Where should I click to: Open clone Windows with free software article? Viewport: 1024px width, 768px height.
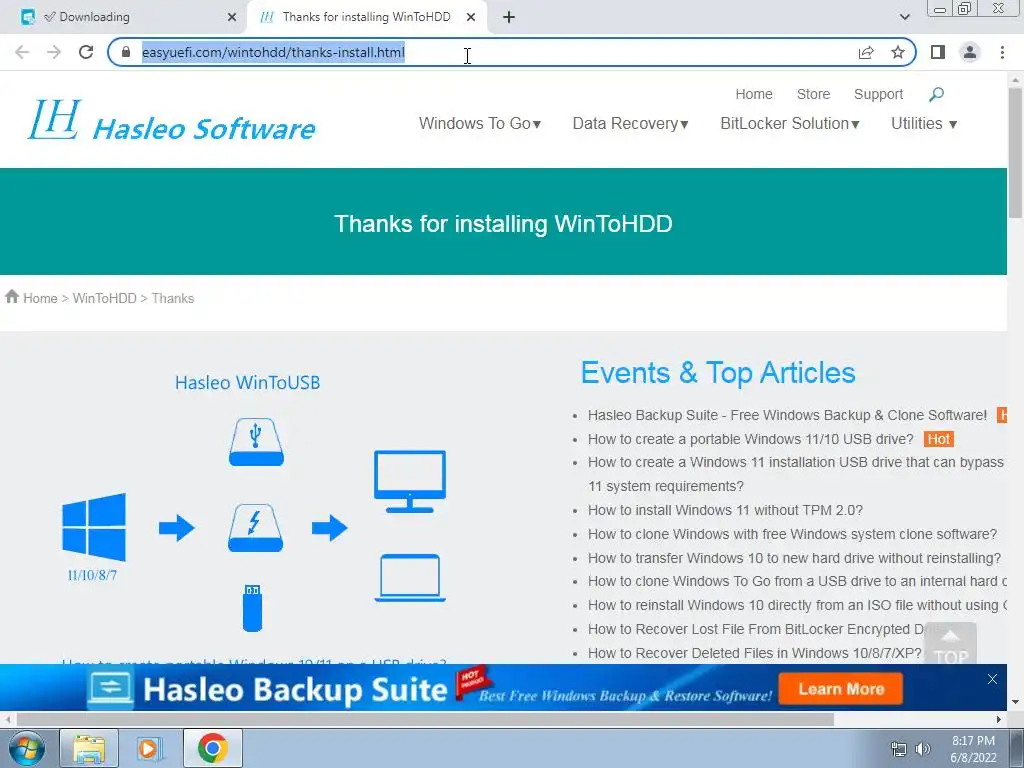pyautogui.click(x=792, y=534)
